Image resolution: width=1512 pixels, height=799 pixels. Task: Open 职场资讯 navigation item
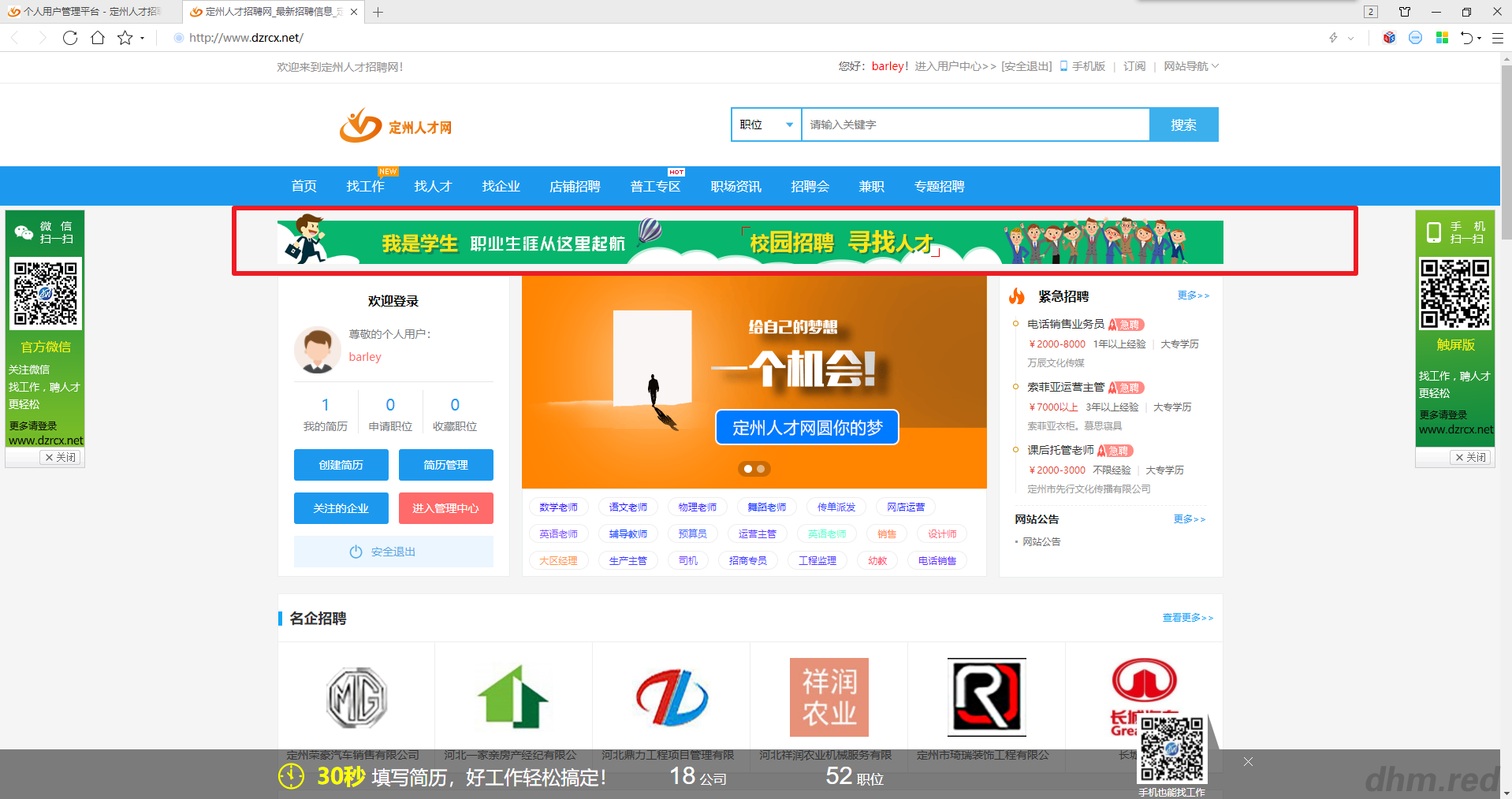click(x=736, y=186)
